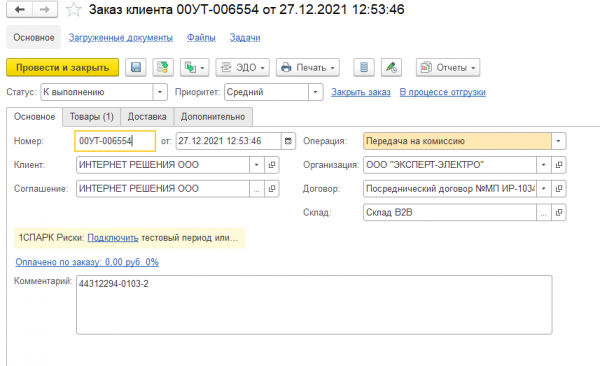Post the document using green-arrow sheet icon
This screenshot has height=366, width=600.
click(163, 67)
